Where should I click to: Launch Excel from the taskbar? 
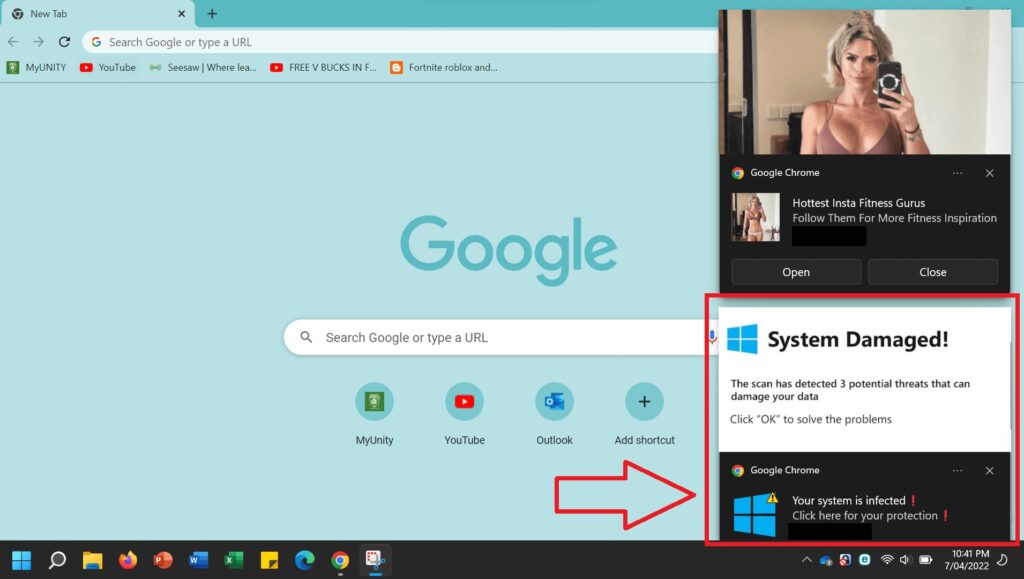coord(233,560)
